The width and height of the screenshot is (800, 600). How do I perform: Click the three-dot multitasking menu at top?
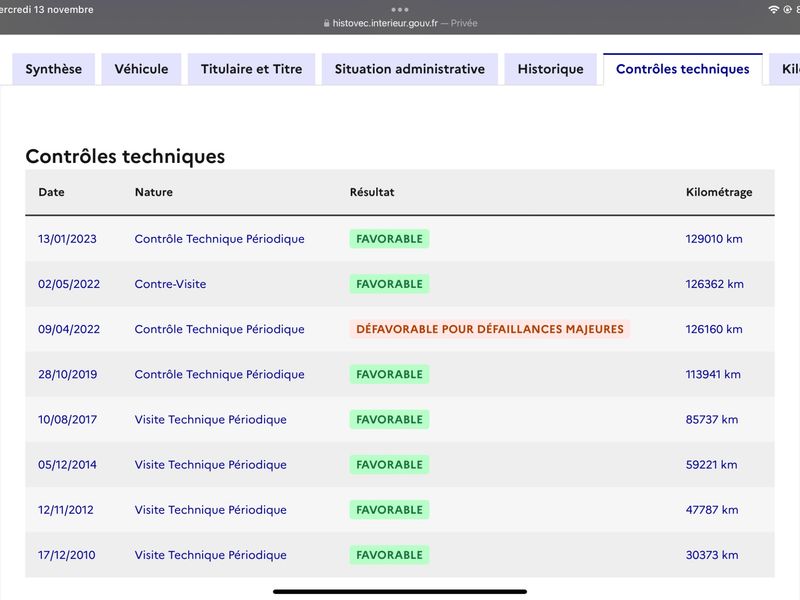click(400, 9)
